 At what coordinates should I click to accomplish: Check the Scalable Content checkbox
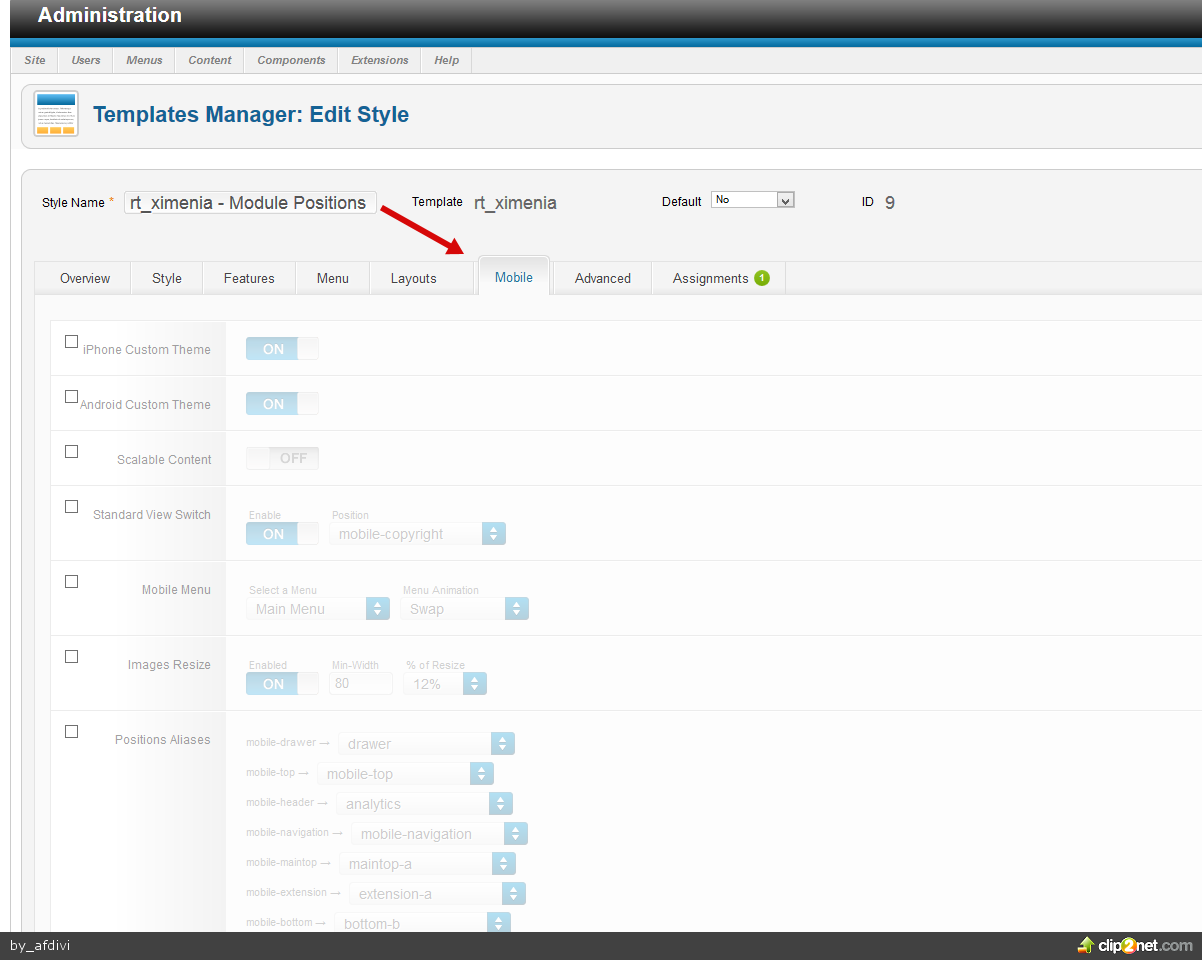(x=71, y=452)
